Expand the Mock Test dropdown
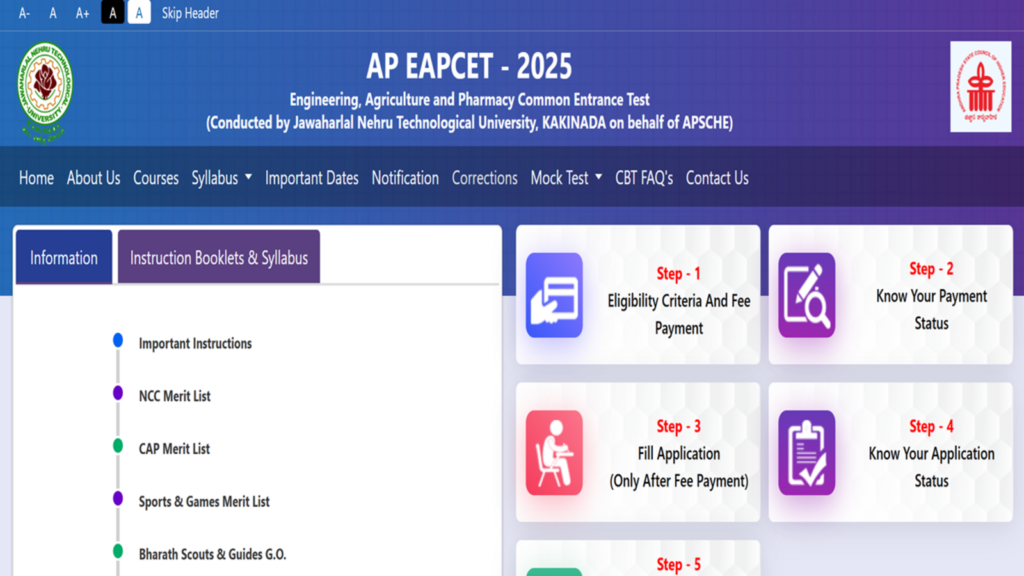 pyautogui.click(x=566, y=178)
